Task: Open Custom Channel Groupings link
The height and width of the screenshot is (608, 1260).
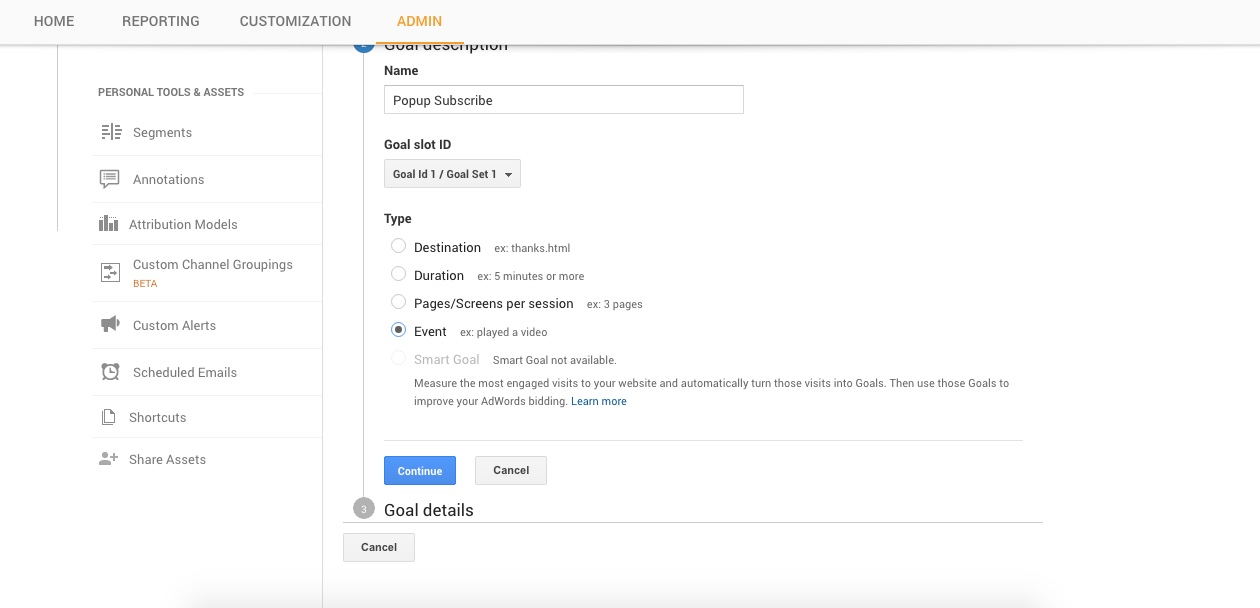Action: (x=213, y=264)
